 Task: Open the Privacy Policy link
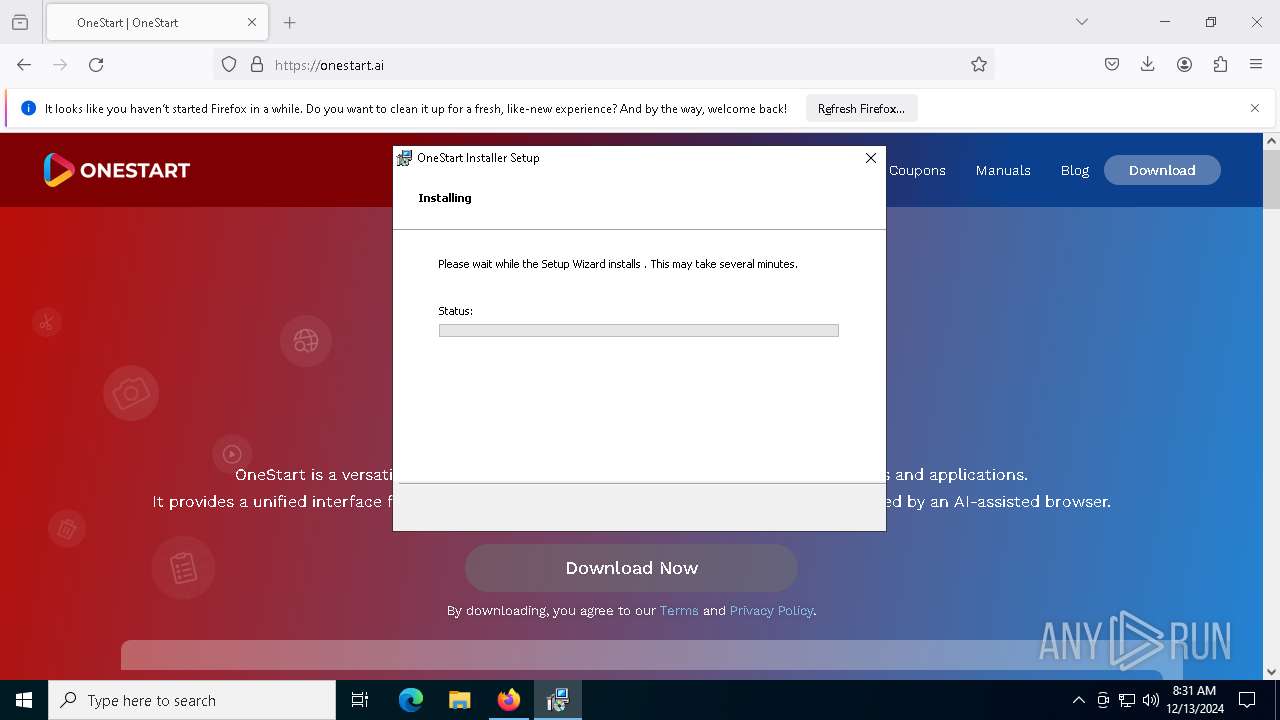(771, 610)
